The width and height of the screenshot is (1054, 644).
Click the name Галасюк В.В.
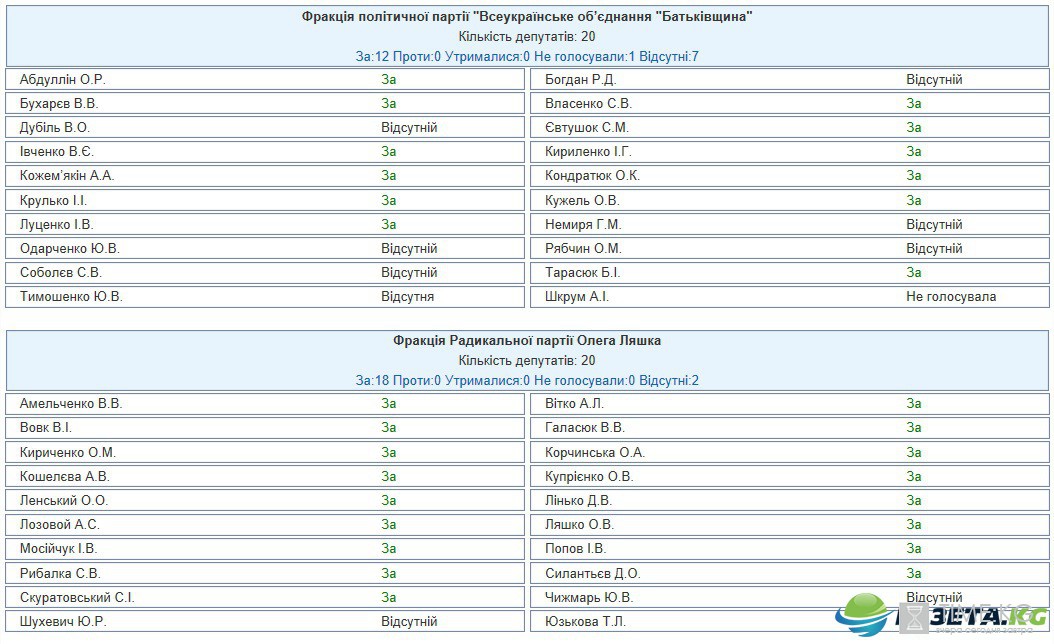(585, 428)
